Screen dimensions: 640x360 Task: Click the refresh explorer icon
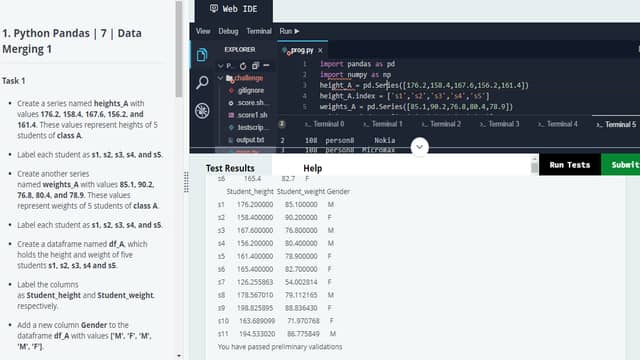pyautogui.click(x=243, y=66)
